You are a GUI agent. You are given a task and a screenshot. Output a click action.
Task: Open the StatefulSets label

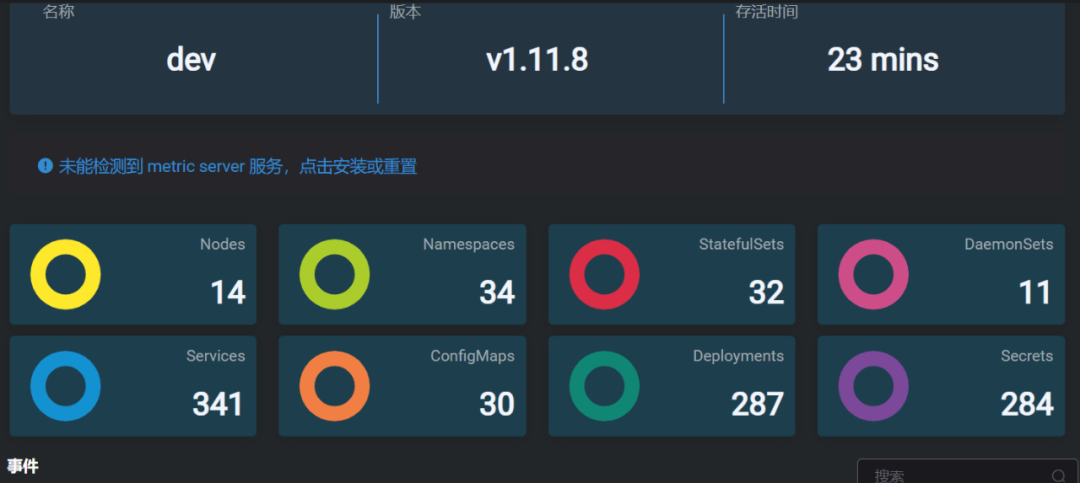[741, 244]
